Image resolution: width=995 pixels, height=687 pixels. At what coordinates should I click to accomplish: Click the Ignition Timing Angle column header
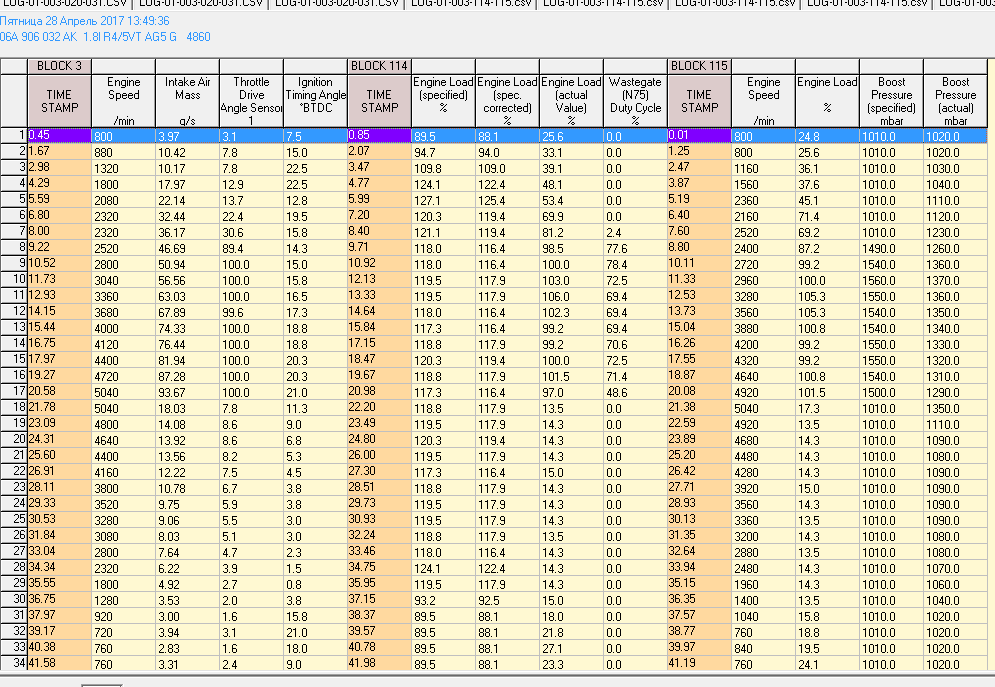(315, 101)
